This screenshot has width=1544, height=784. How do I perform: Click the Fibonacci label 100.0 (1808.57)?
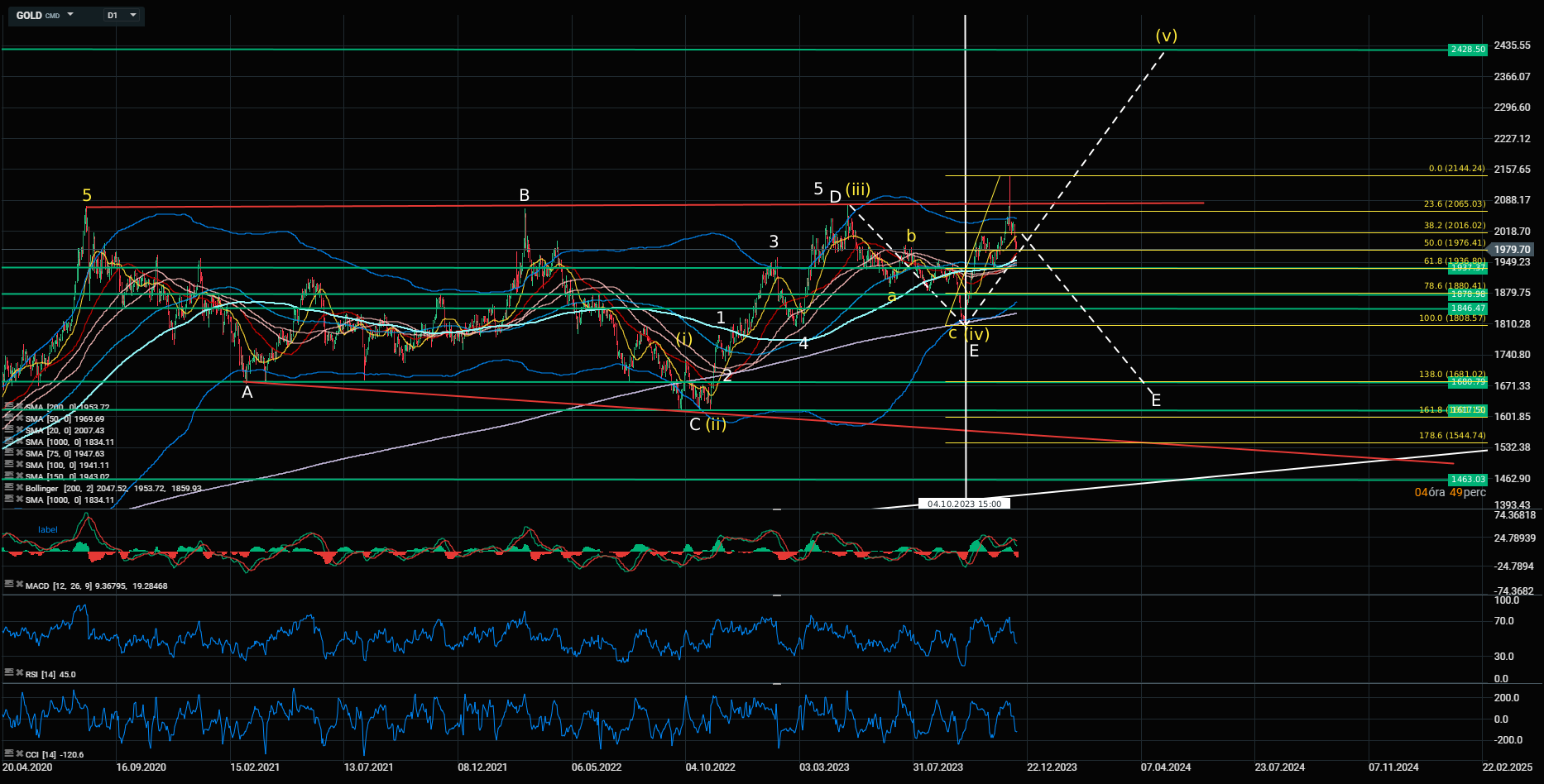pyautogui.click(x=1452, y=318)
